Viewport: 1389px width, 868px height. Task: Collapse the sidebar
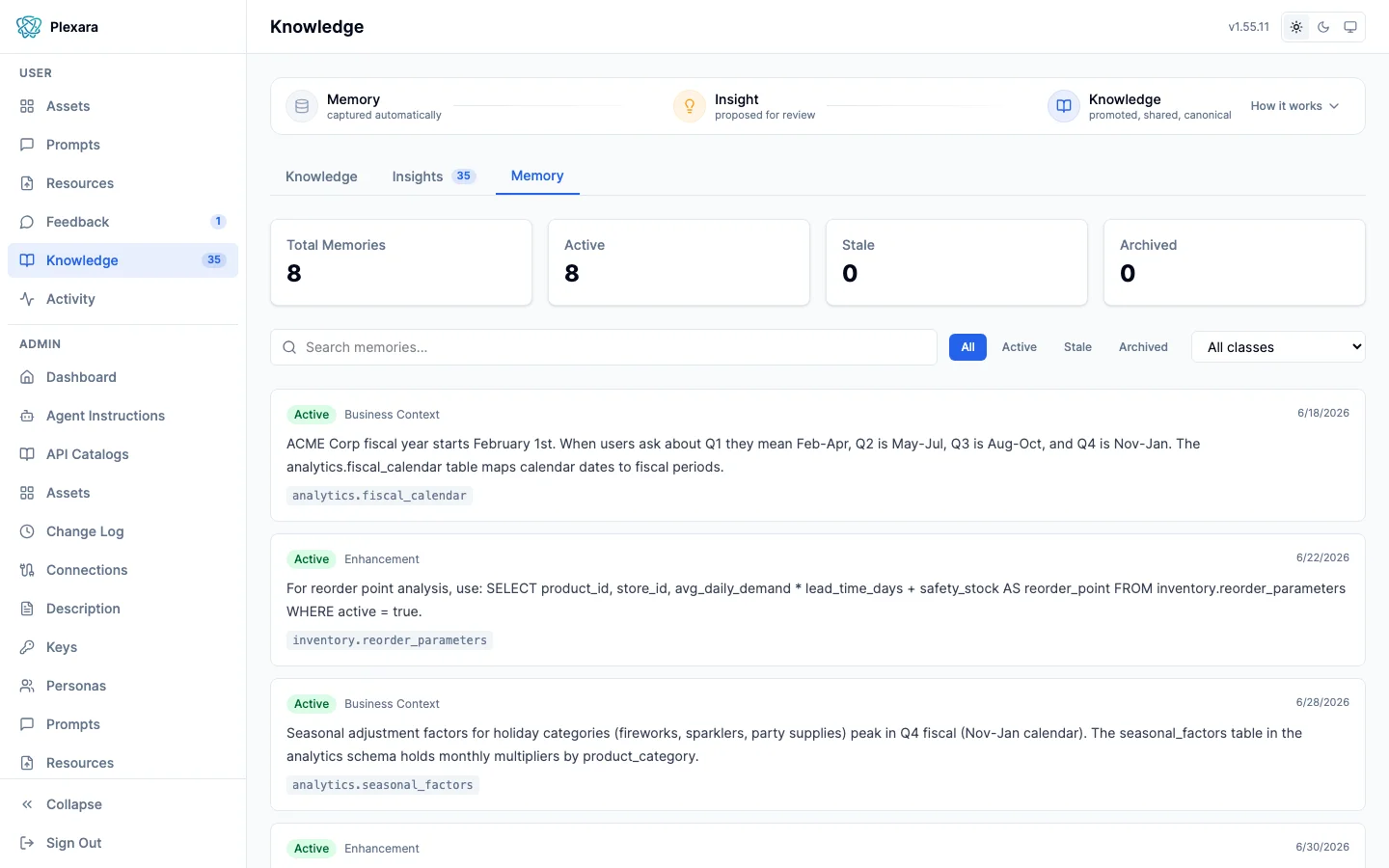coord(123,804)
